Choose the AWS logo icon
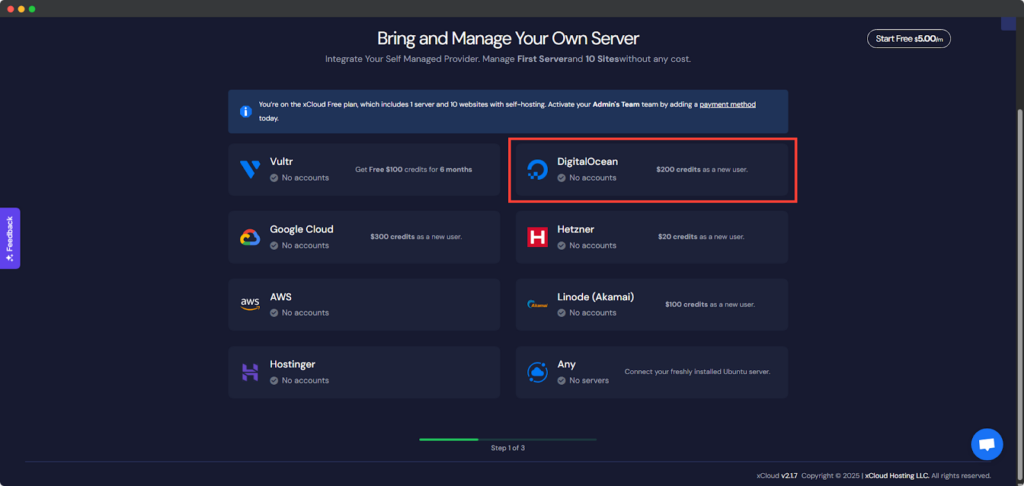1024x486 pixels. 250,304
